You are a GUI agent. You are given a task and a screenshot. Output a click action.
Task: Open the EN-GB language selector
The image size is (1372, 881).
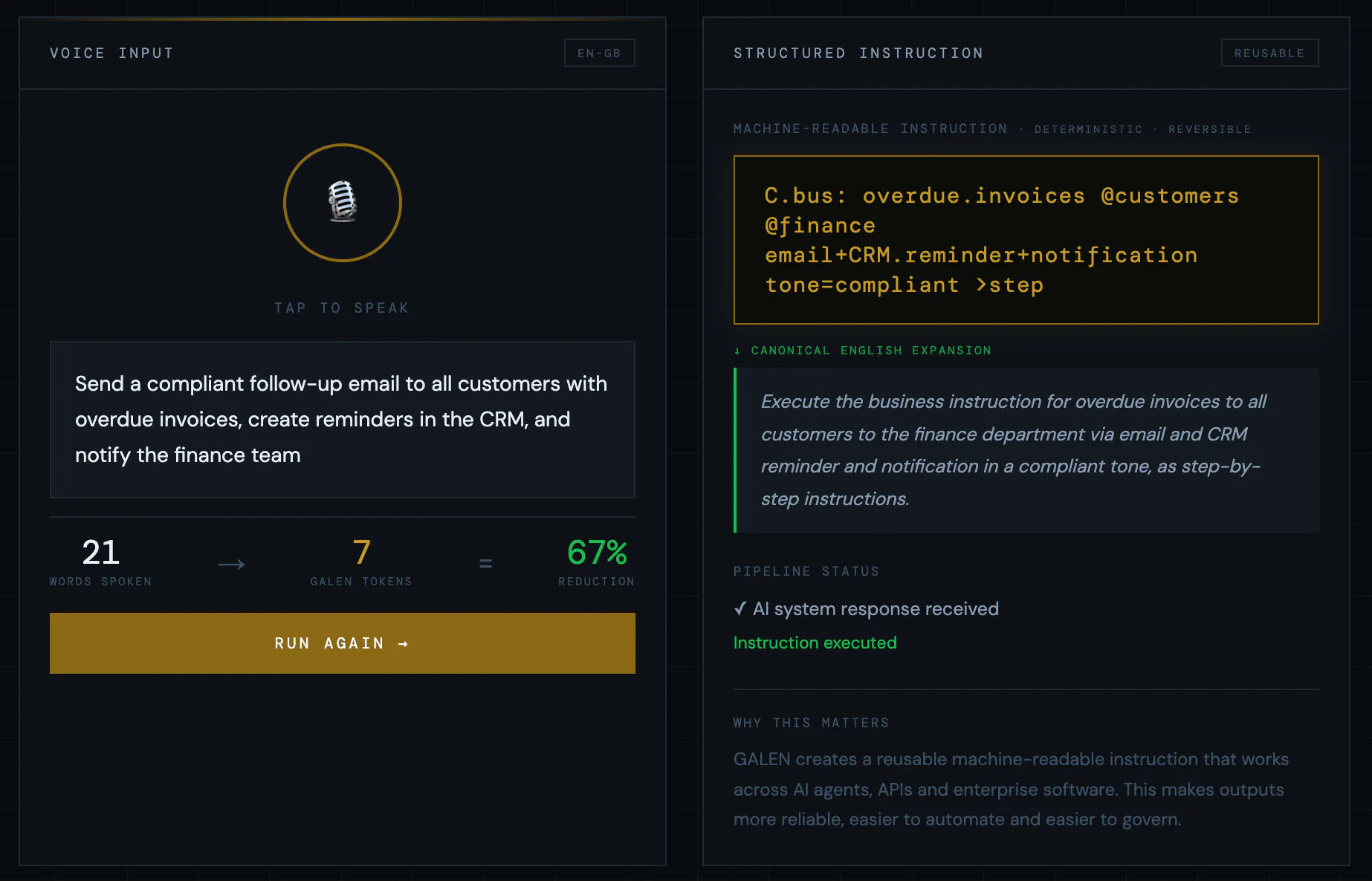point(599,53)
